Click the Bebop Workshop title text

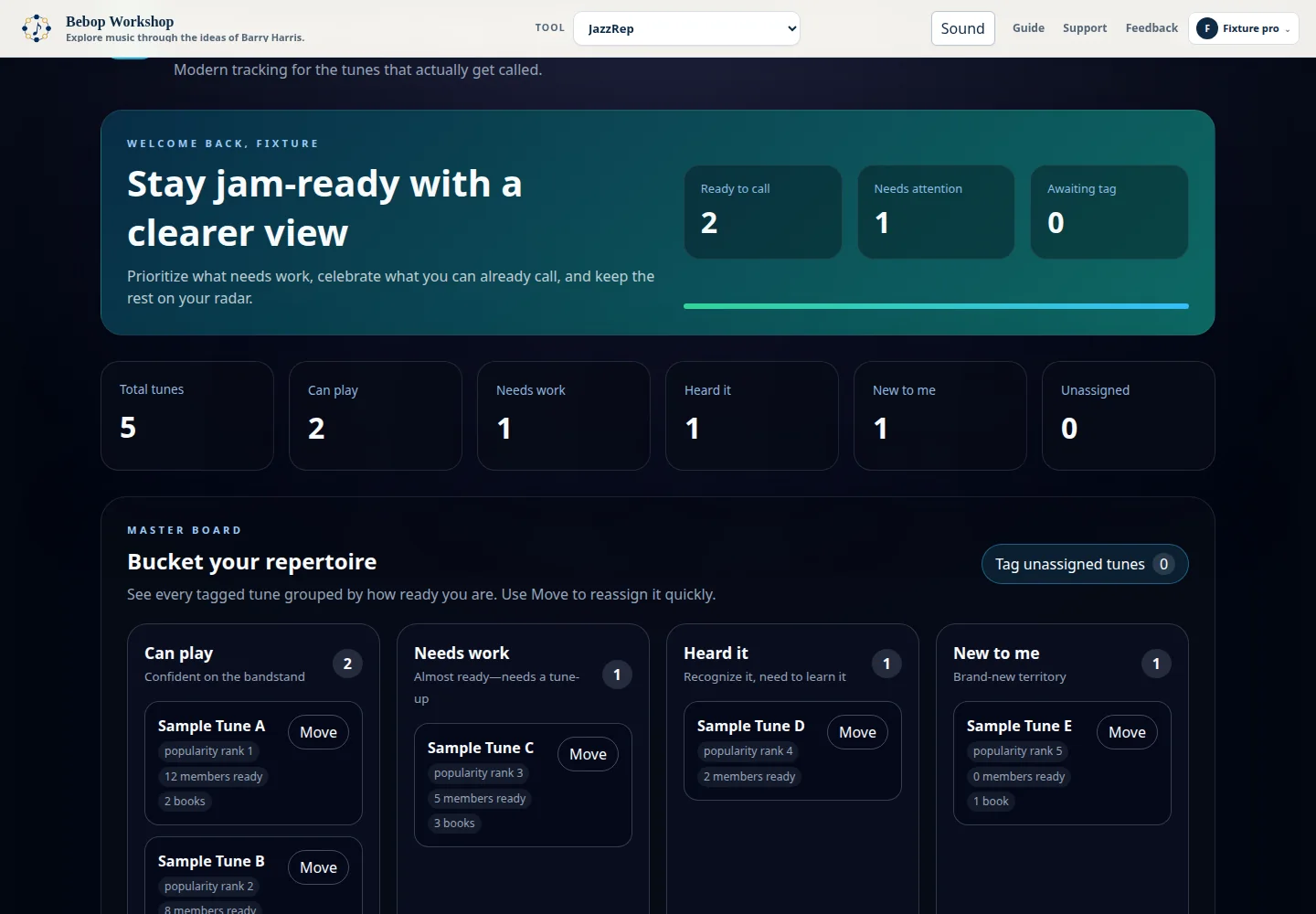tap(120, 21)
